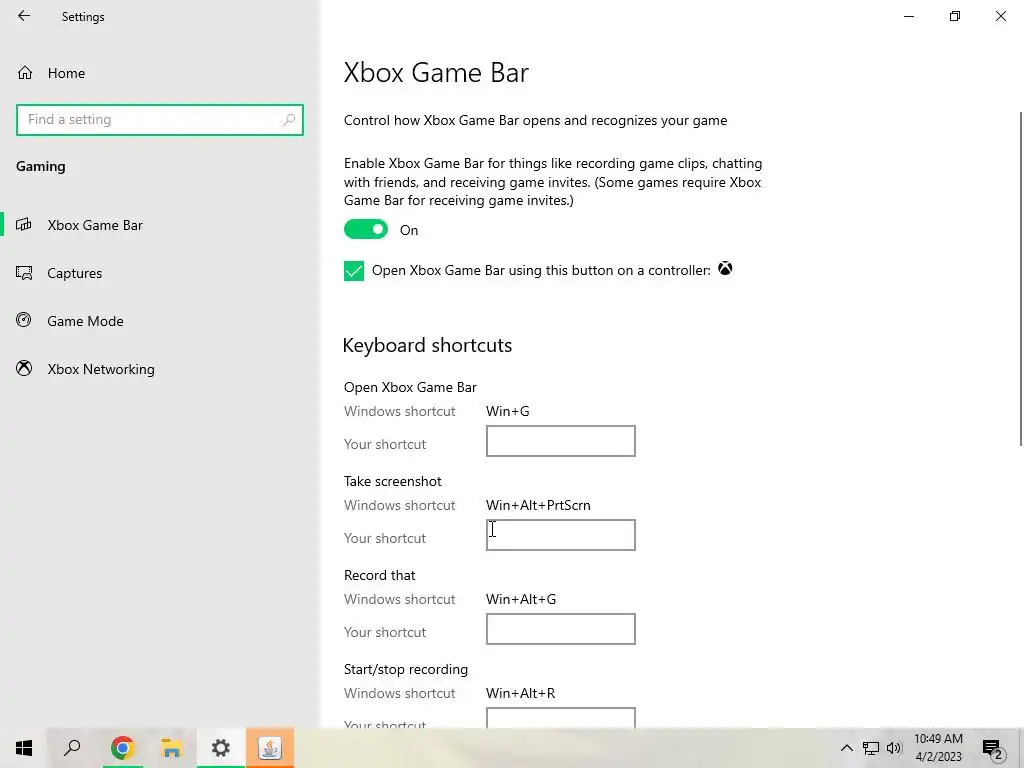Click the Settings gear on the taskbar
Screen dimensions: 1024x768
(x=221, y=748)
